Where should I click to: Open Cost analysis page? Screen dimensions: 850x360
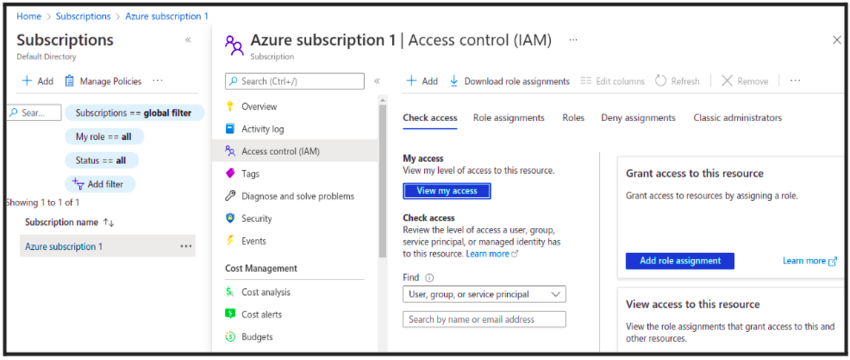point(266,292)
